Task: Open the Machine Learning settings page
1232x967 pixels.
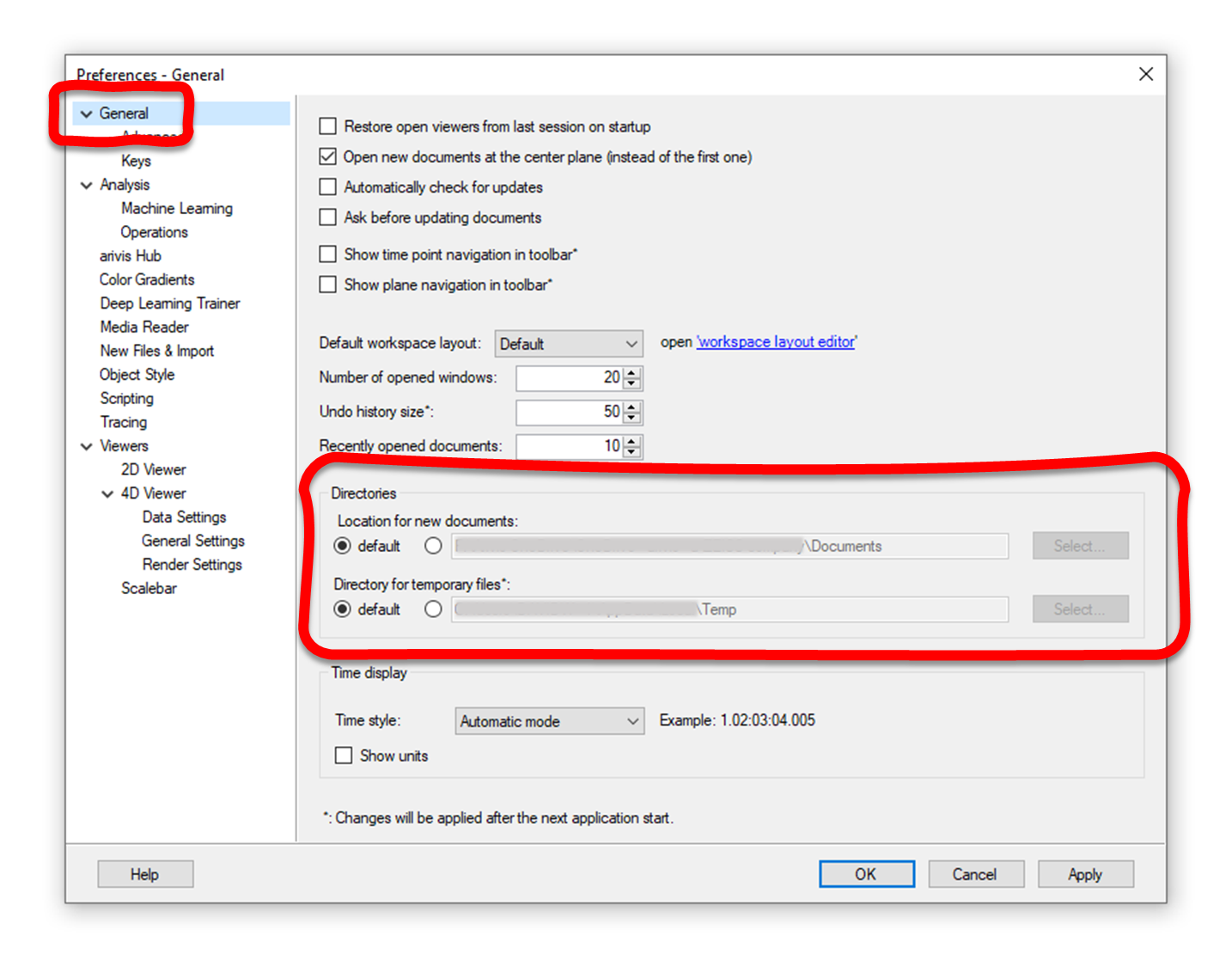Action: coord(177,208)
